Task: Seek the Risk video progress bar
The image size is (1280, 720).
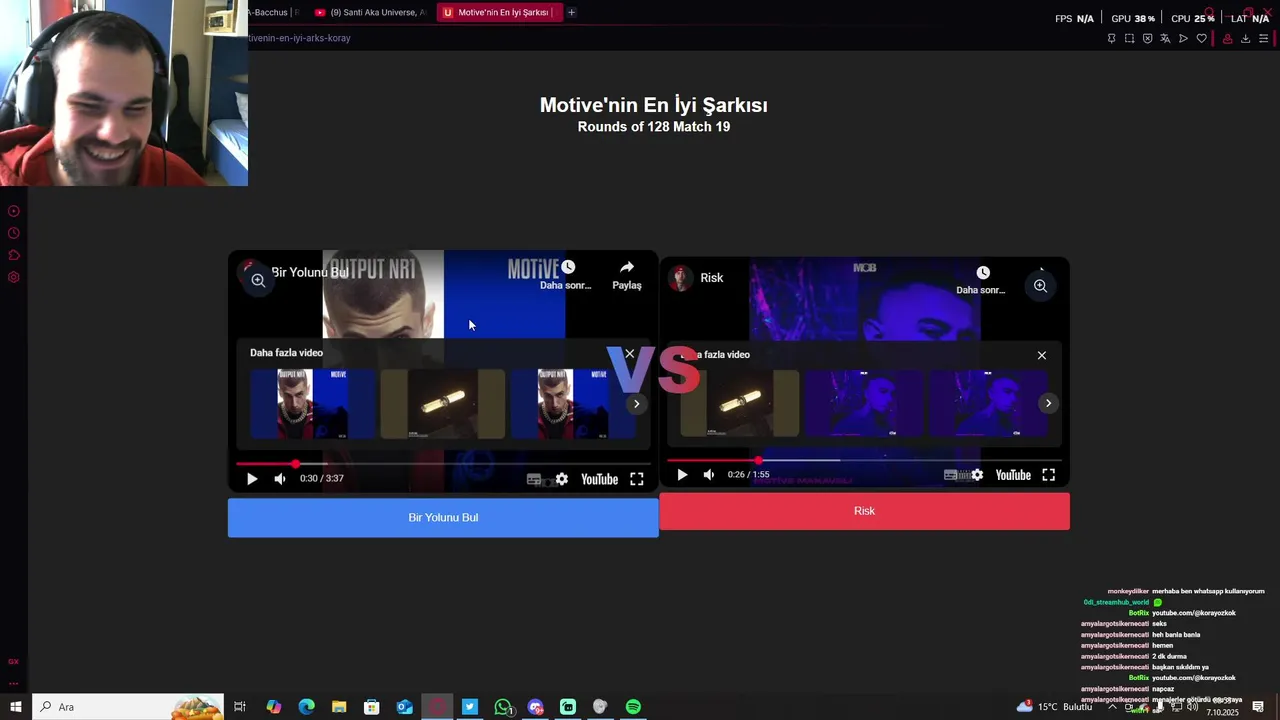Action: (x=864, y=460)
